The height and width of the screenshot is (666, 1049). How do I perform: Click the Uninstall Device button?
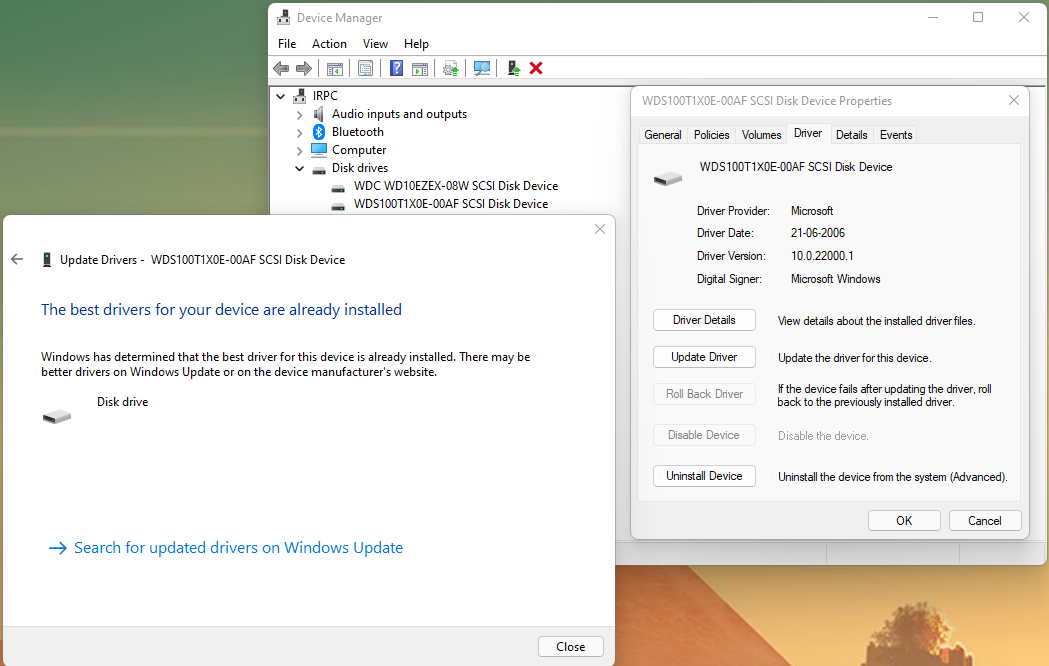[x=704, y=476]
